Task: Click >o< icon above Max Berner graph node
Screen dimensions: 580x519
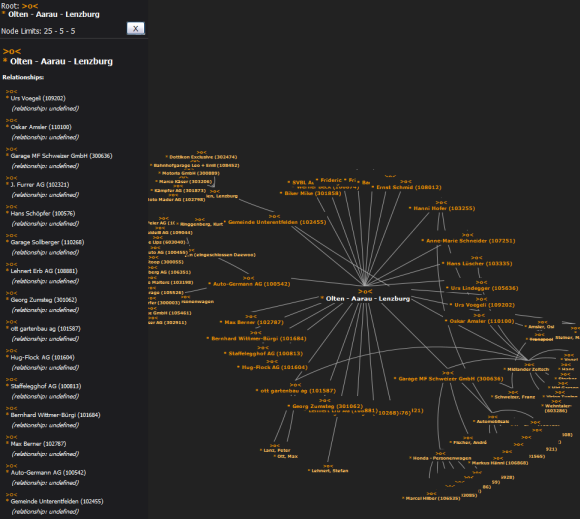Action: pos(251,317)
